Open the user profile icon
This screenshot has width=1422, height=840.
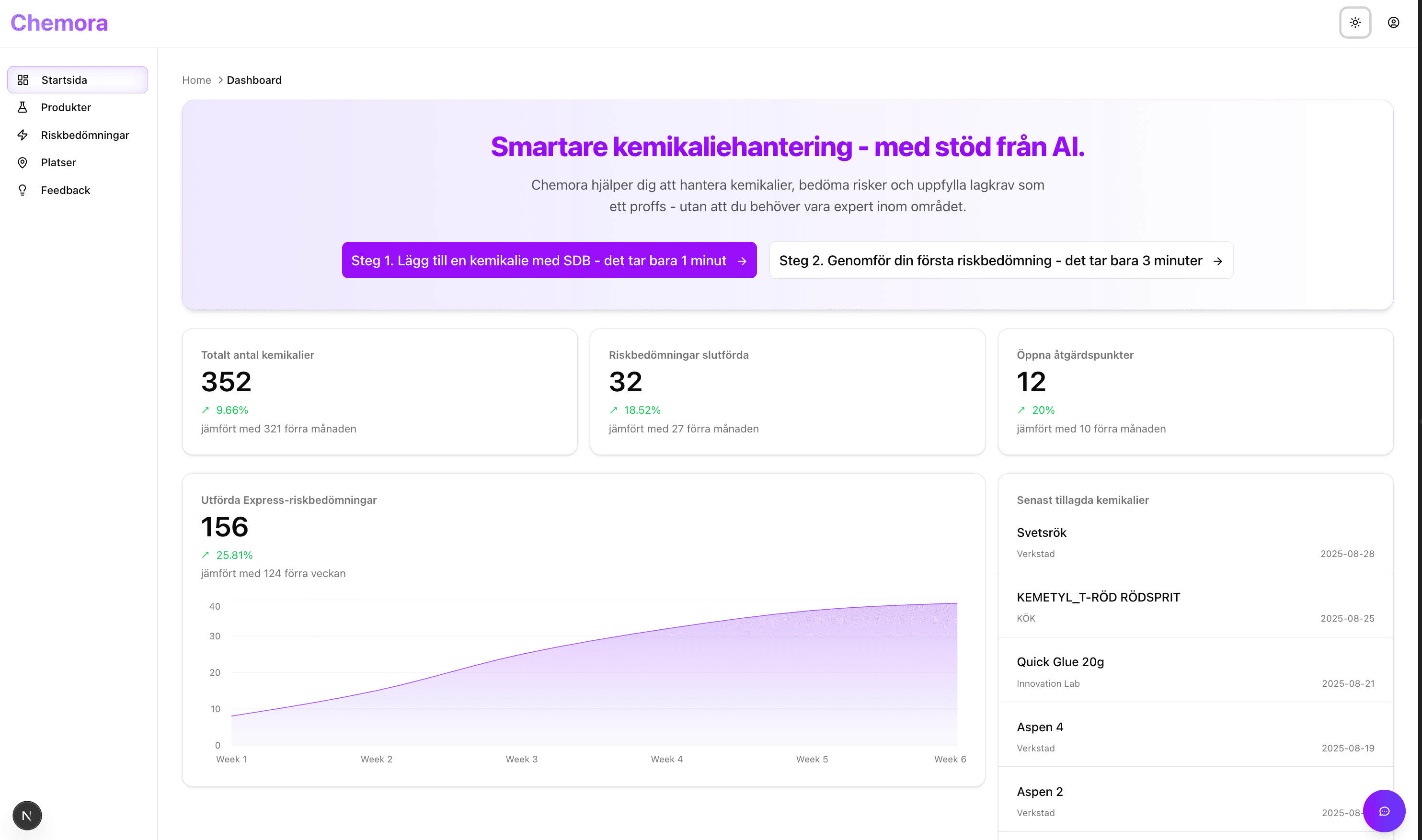pos(1393,23)
